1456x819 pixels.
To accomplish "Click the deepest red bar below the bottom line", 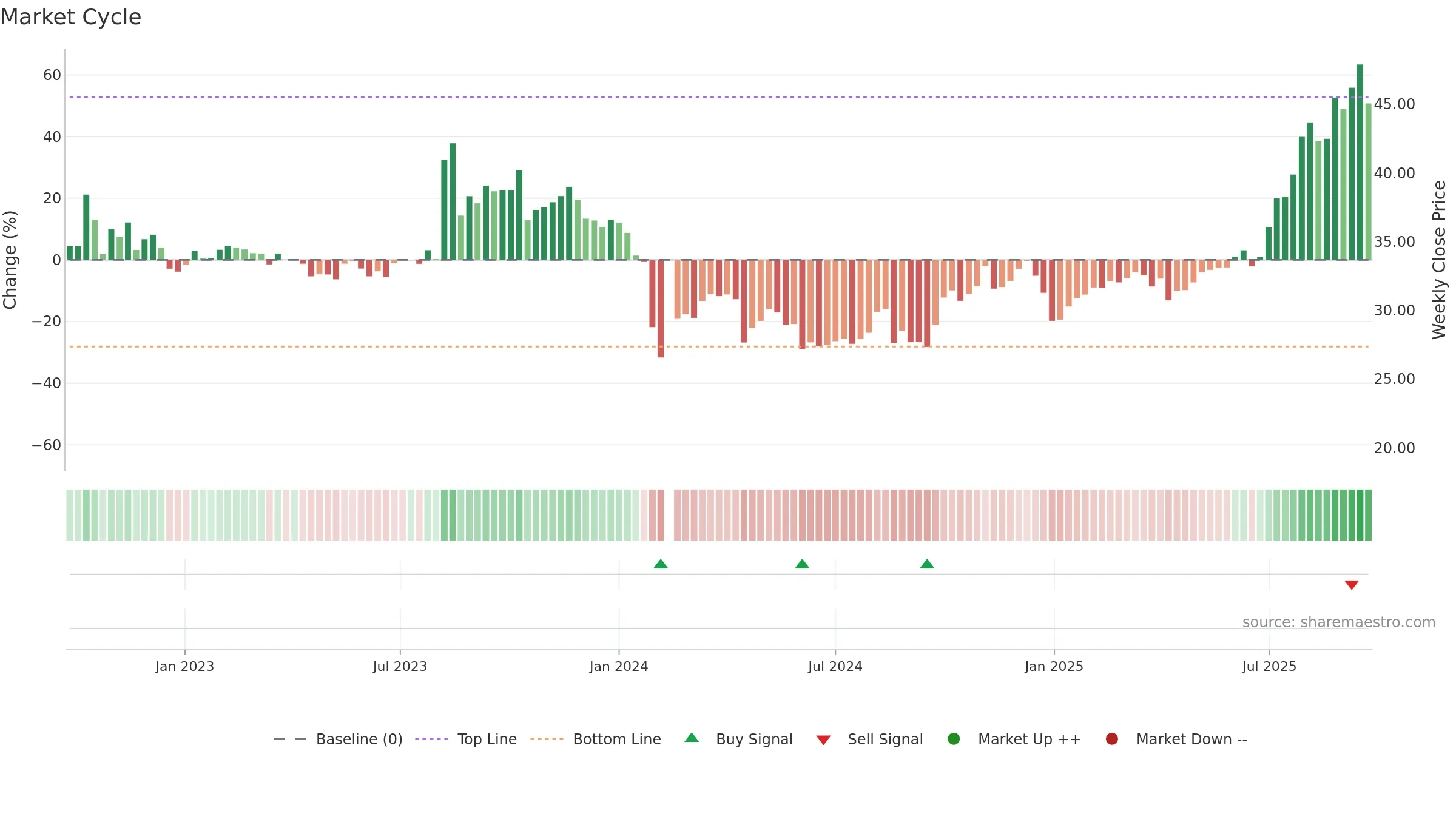I will coord(661,308).
